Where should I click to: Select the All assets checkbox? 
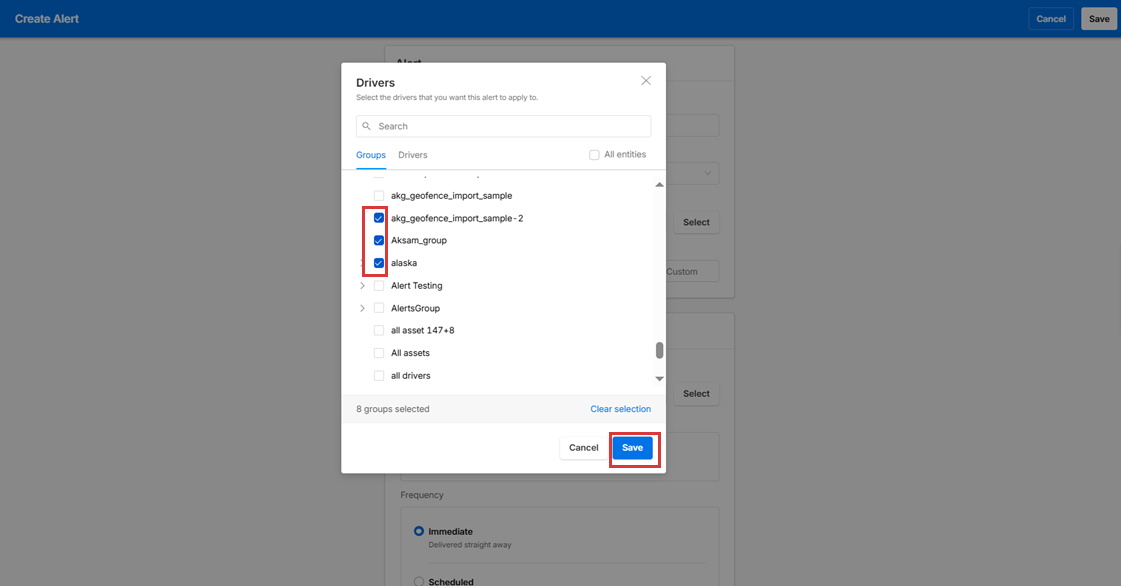pyautogui.click(x=379, y=353)
